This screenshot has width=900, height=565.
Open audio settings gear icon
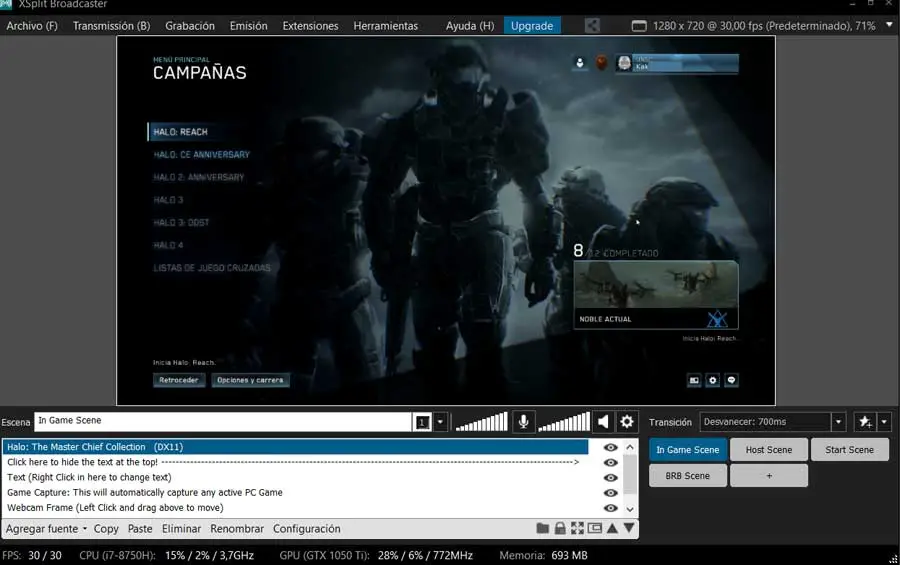click(x=627, y=422)
